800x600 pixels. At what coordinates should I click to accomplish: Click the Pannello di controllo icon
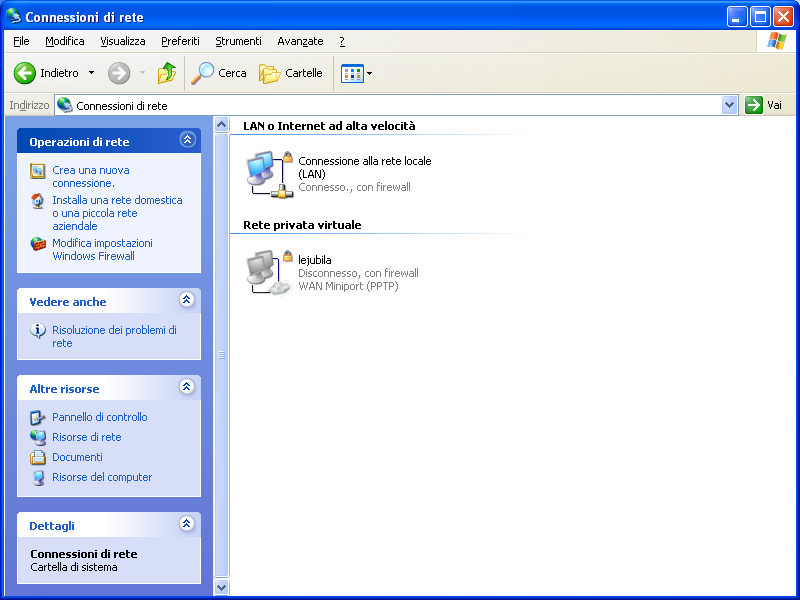pyautogui.click(x=38, y=417)
